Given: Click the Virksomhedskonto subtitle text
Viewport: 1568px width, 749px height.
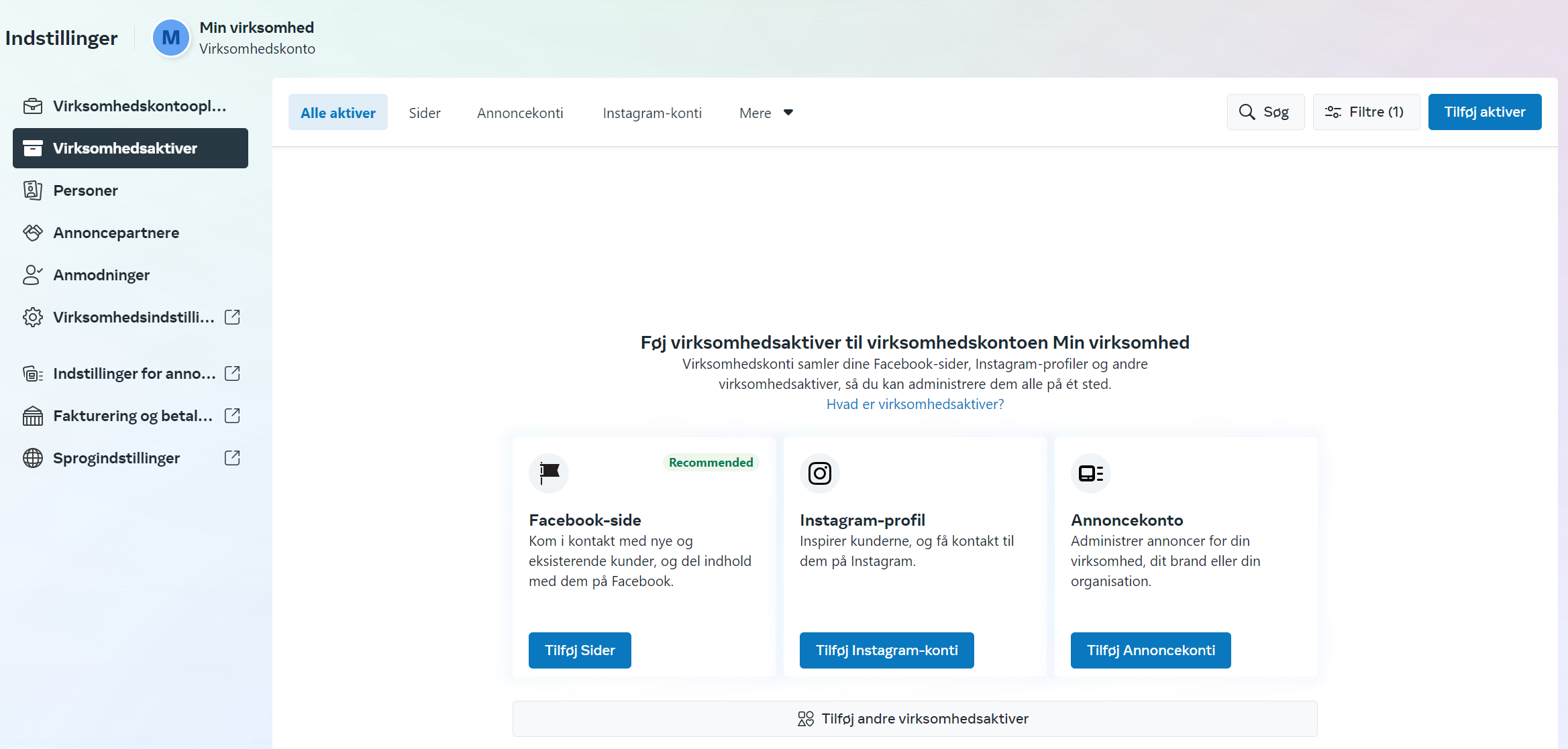Looking at the screenshot, I should [x=257, y=49].
